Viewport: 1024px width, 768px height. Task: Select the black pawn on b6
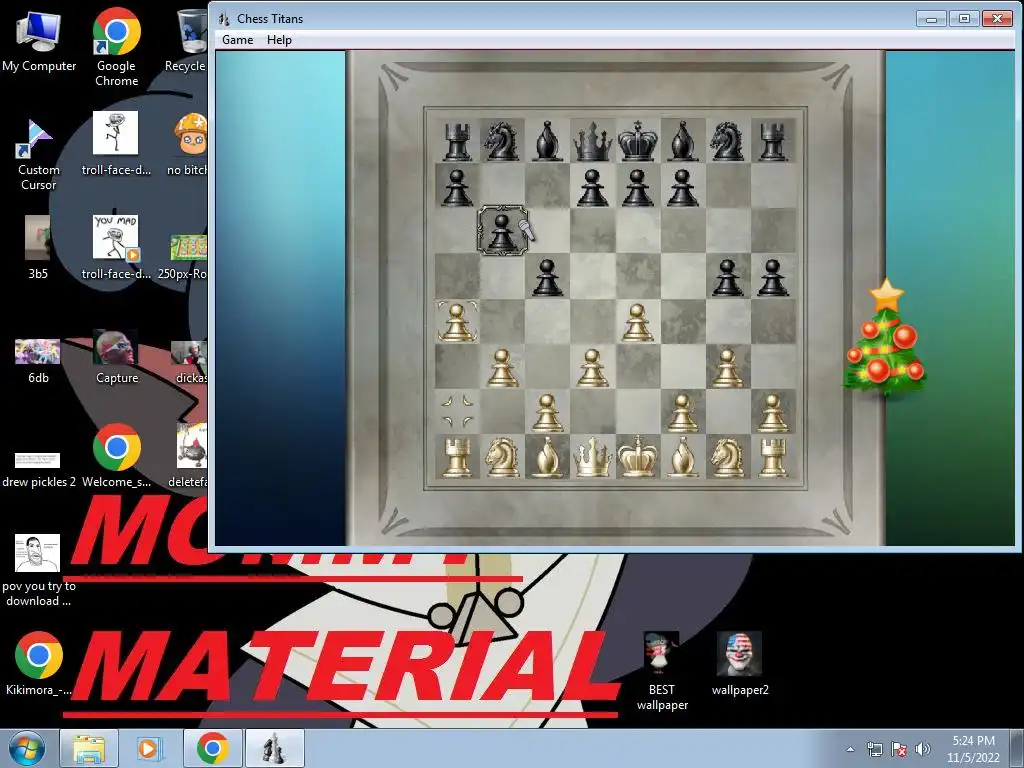pos(502,231)
